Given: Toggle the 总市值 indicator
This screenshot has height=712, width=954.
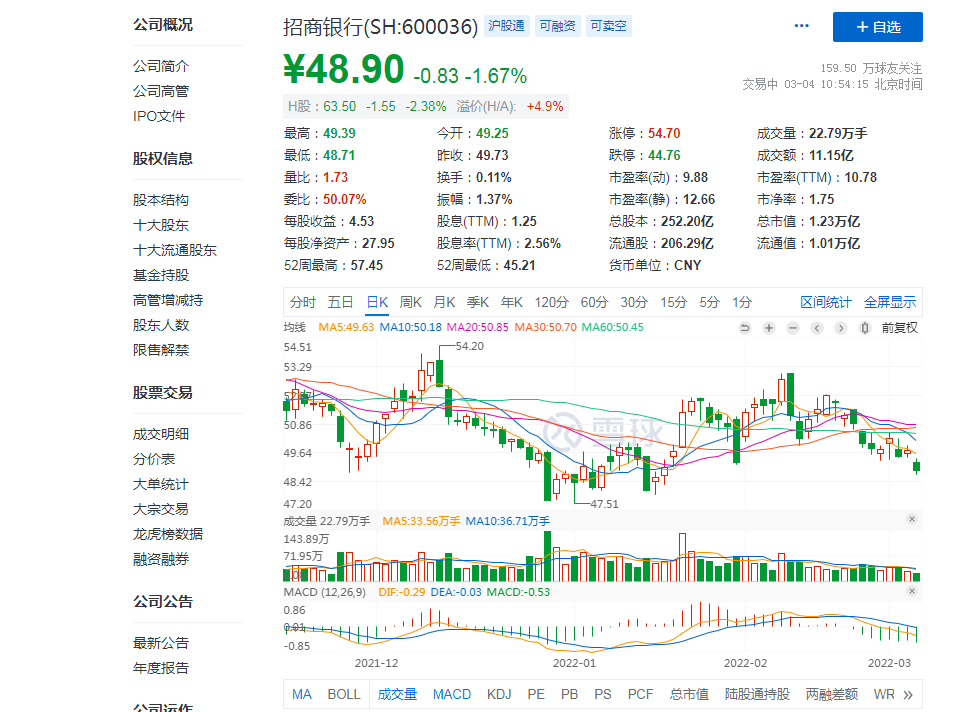Looking at the screenshot, I should point(689,694).
